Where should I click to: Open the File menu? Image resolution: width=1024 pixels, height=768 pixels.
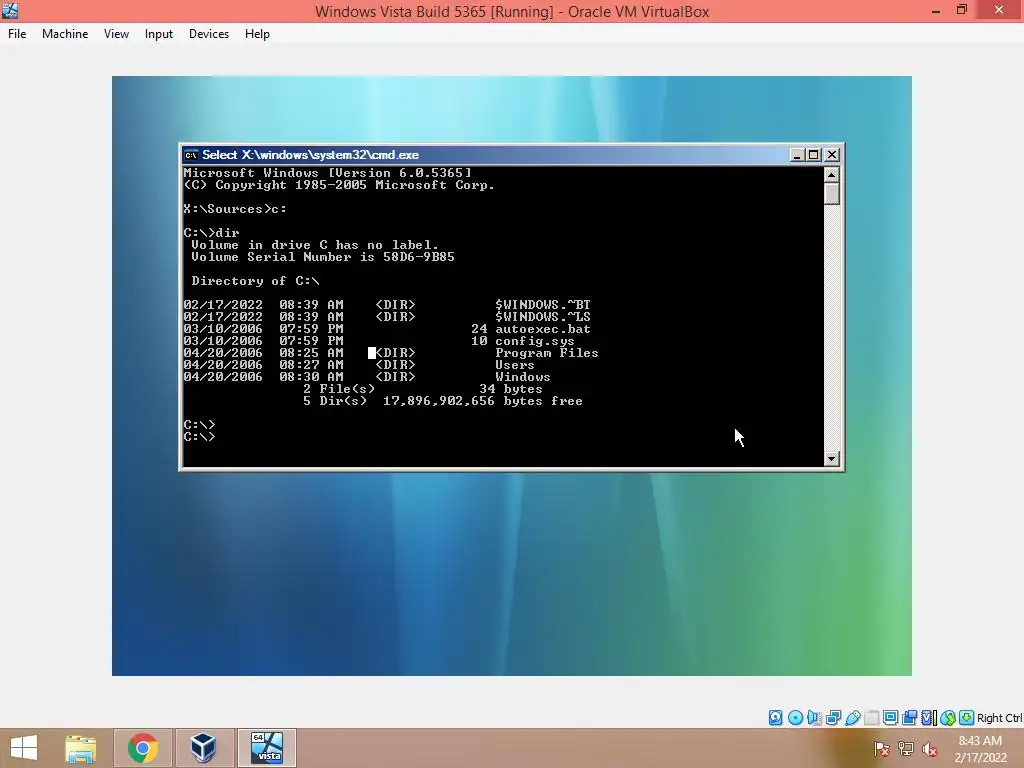tap(17, 34)
